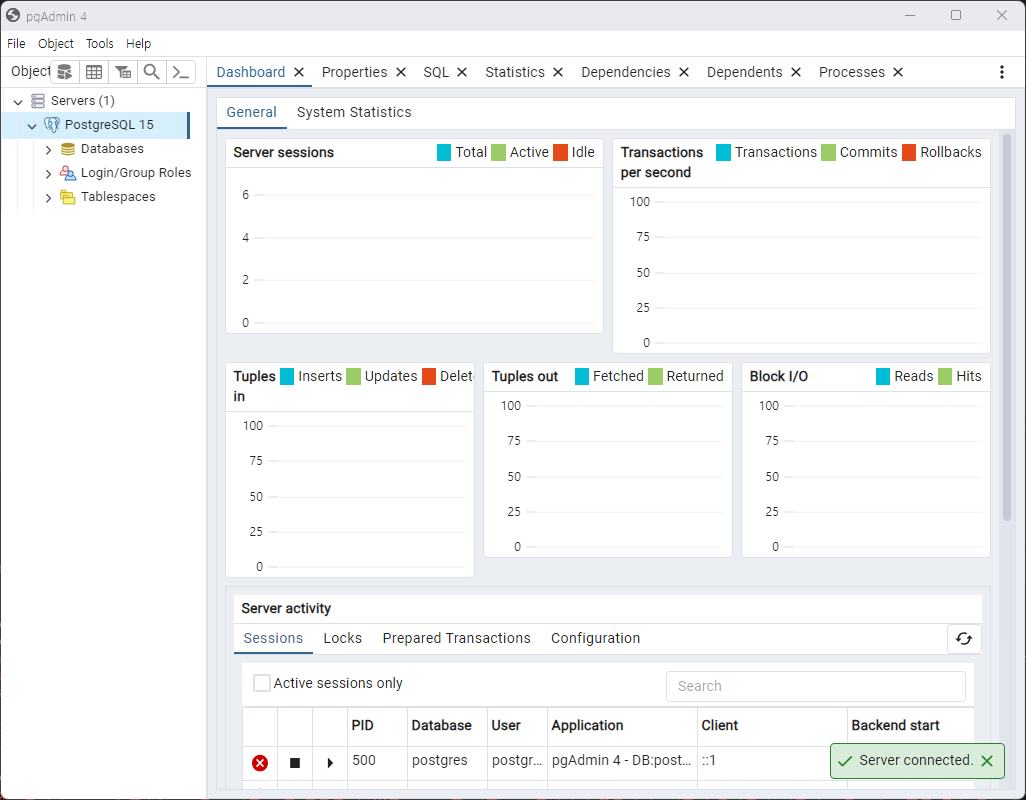Open the Object menu

[56, 44]
